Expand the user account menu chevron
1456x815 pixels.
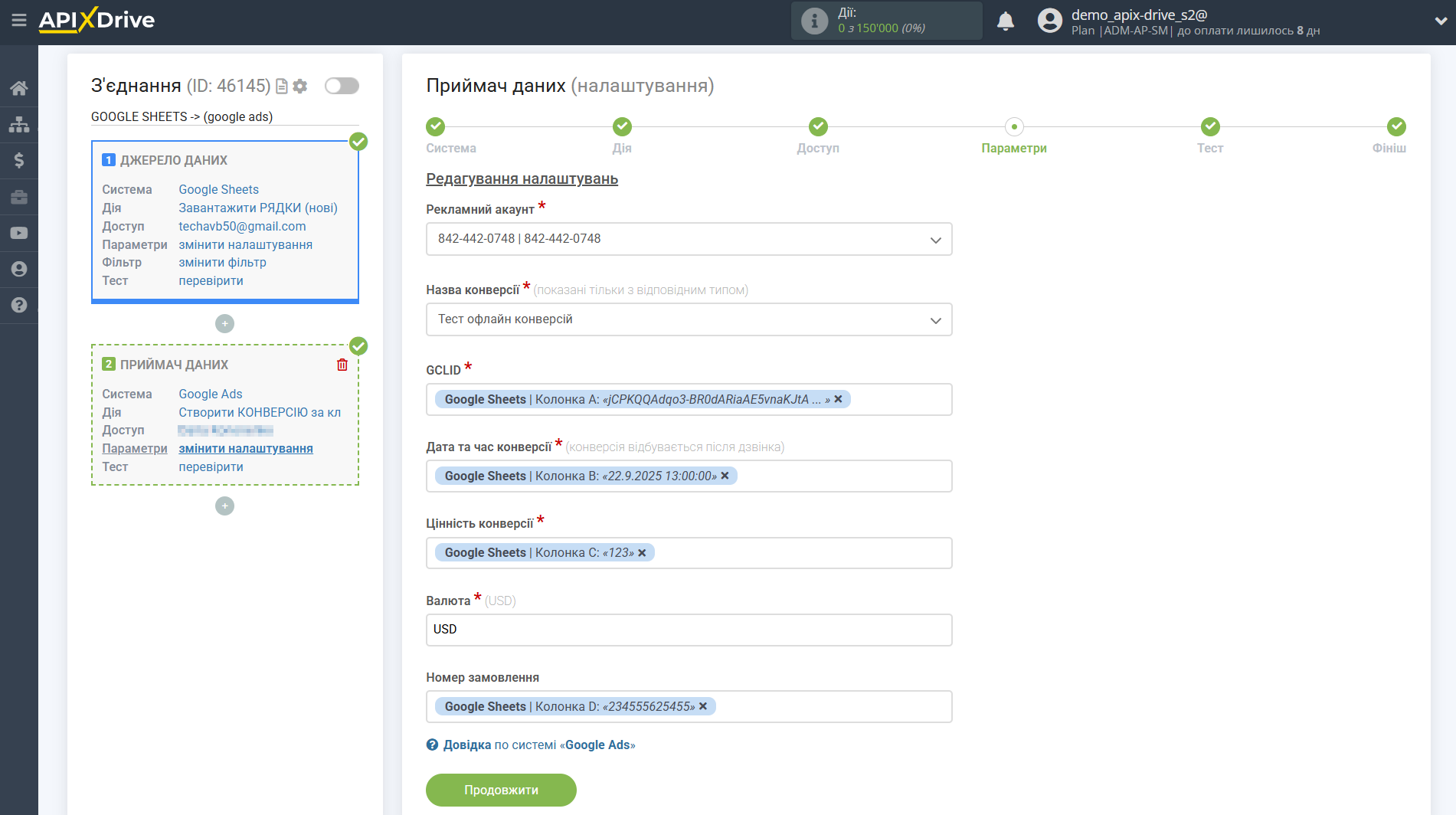point(1440,21)
